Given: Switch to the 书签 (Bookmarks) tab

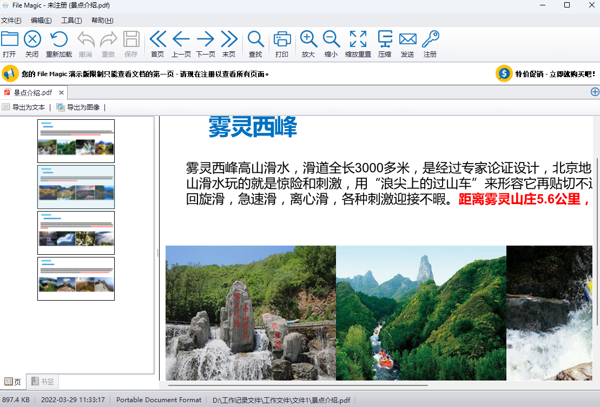Looking at the screenshot, I should (42, 382).
